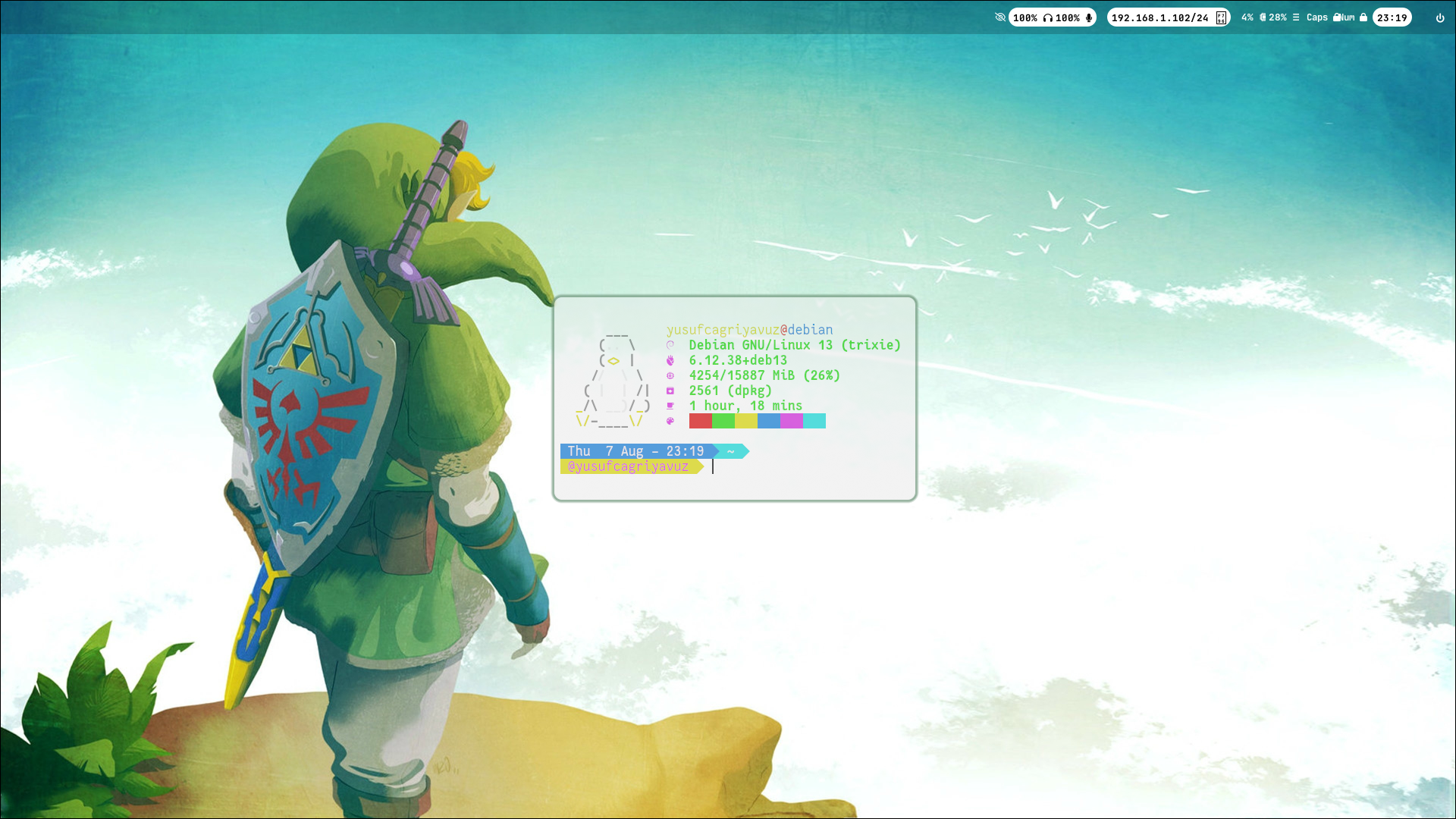Click the microphone icon in the top bar
This screenshot has height=819, width=1456.
[x=1089, y=17]
